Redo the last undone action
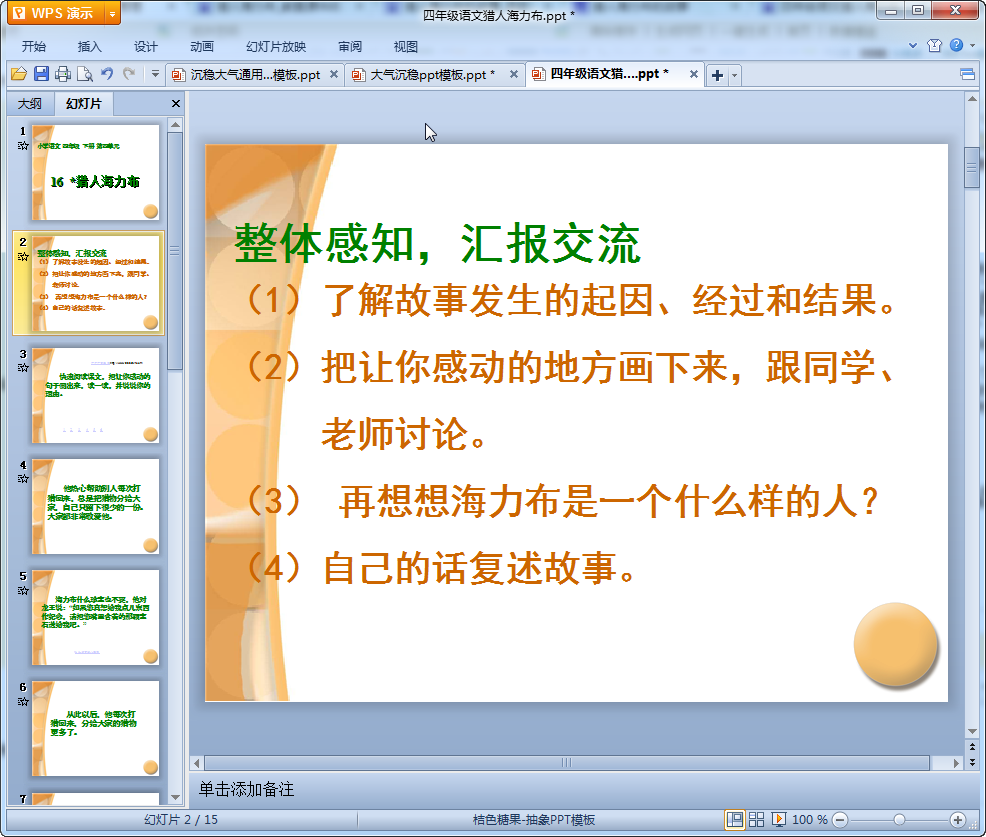Viewport: 986px width, 837px height. (129, 74)
